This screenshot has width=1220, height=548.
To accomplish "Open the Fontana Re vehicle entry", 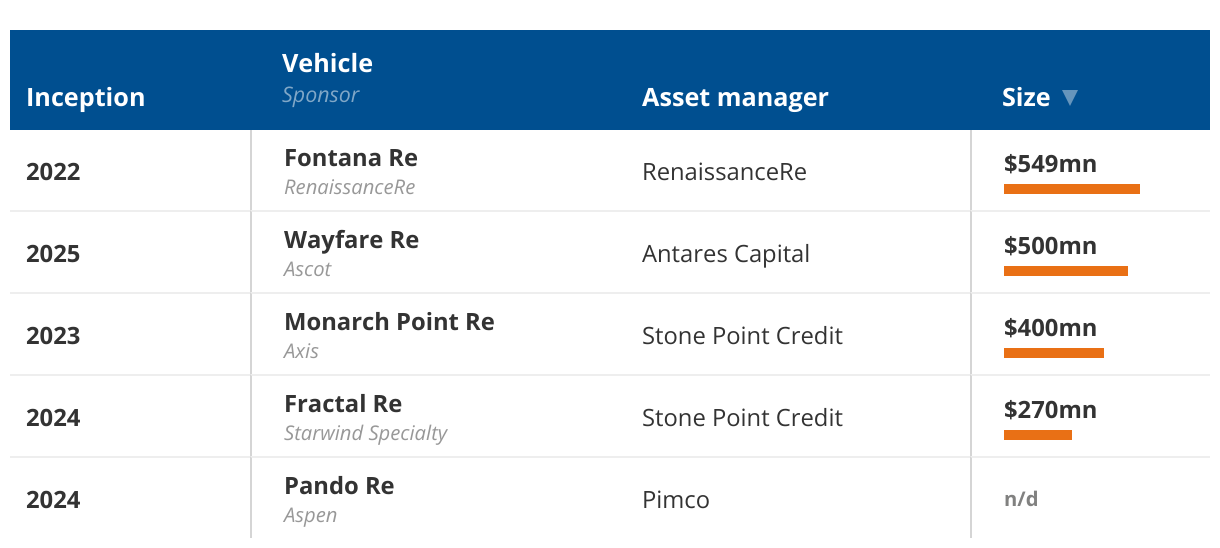I will (x=351, y=158).
